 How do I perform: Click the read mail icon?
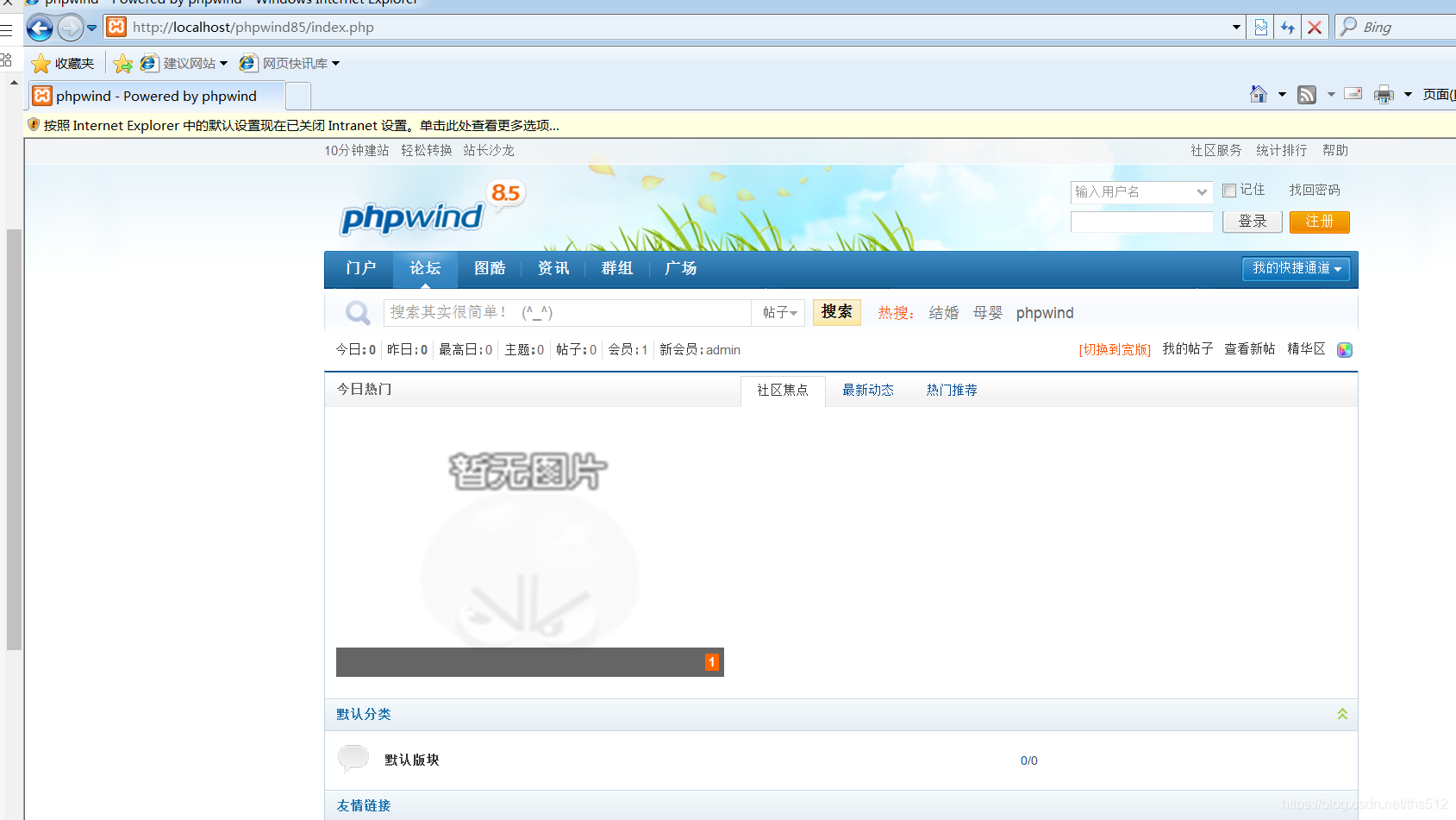pos(1353,94)
